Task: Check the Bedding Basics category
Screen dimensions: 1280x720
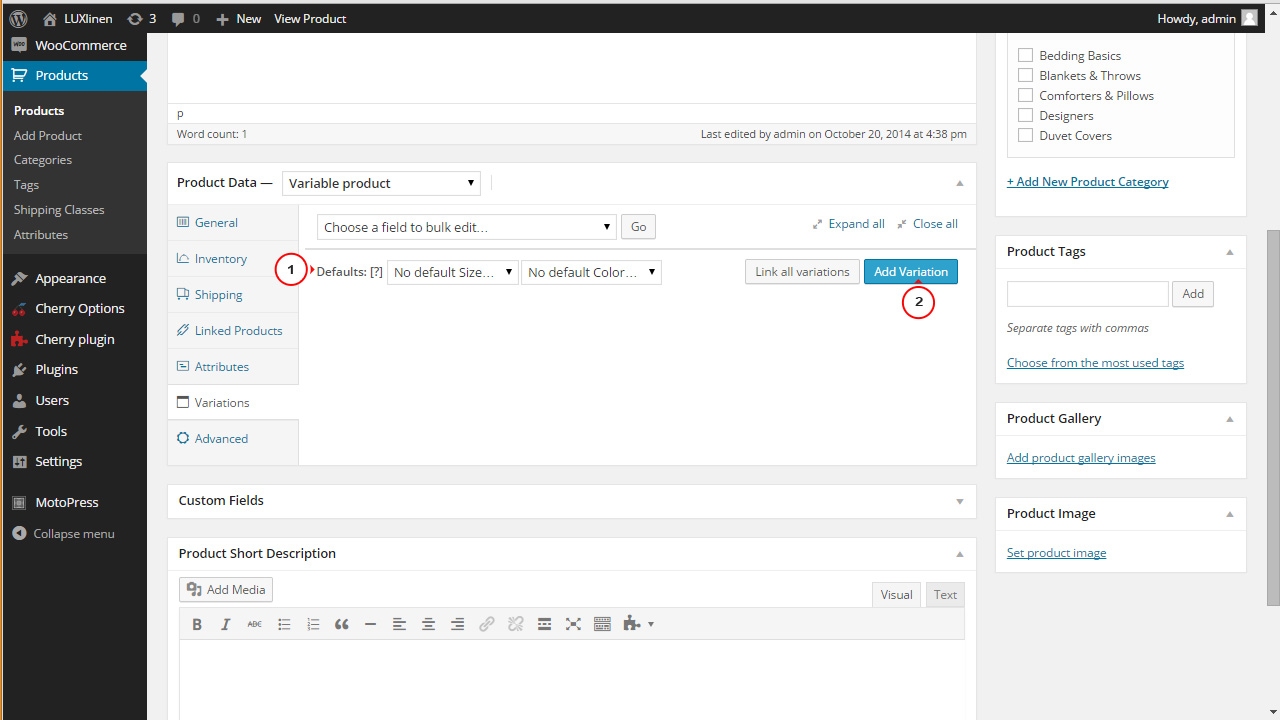Action: [x=1025, y=55]
